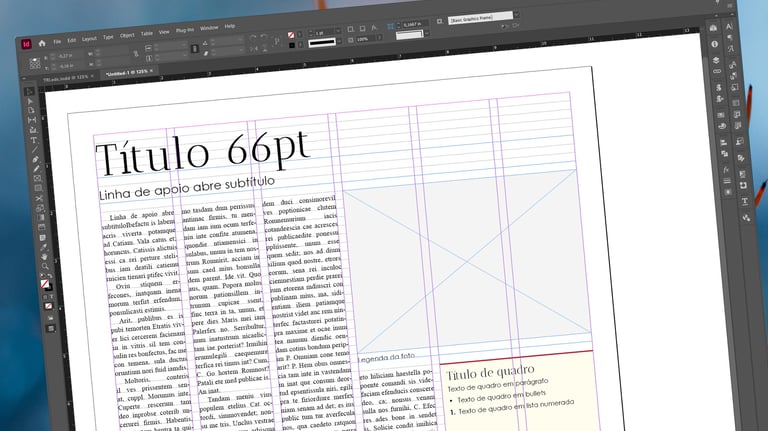This screenshot has width=768, height=431.
Task: Open the stroke weight 1 pt dropdown
Action: (x=338, y=31)
